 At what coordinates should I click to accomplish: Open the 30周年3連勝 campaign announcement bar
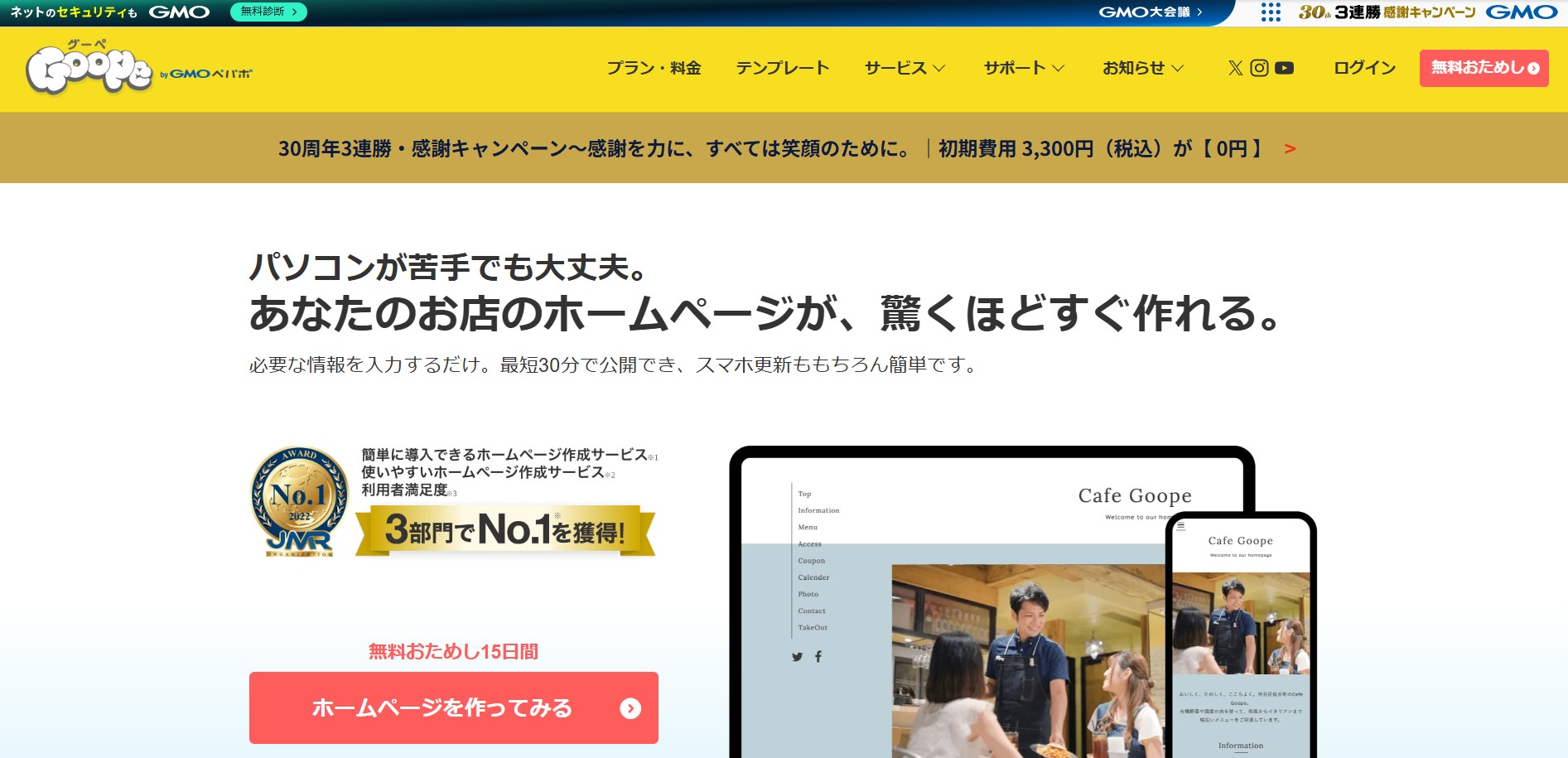pos(784,148)
